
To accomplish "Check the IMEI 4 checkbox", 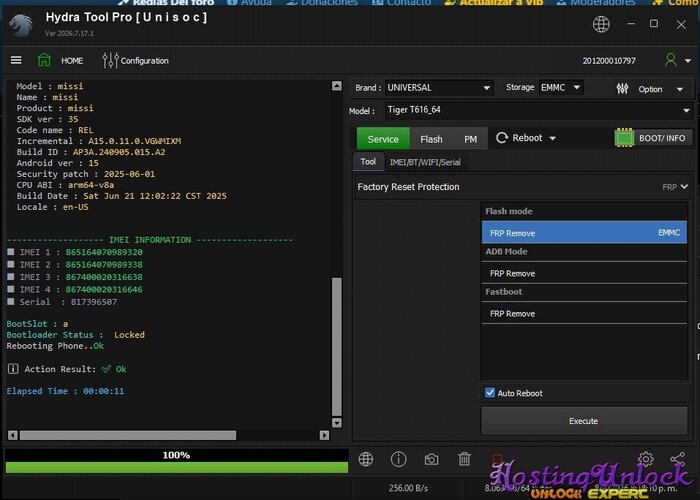I will (x=11, y=290).
